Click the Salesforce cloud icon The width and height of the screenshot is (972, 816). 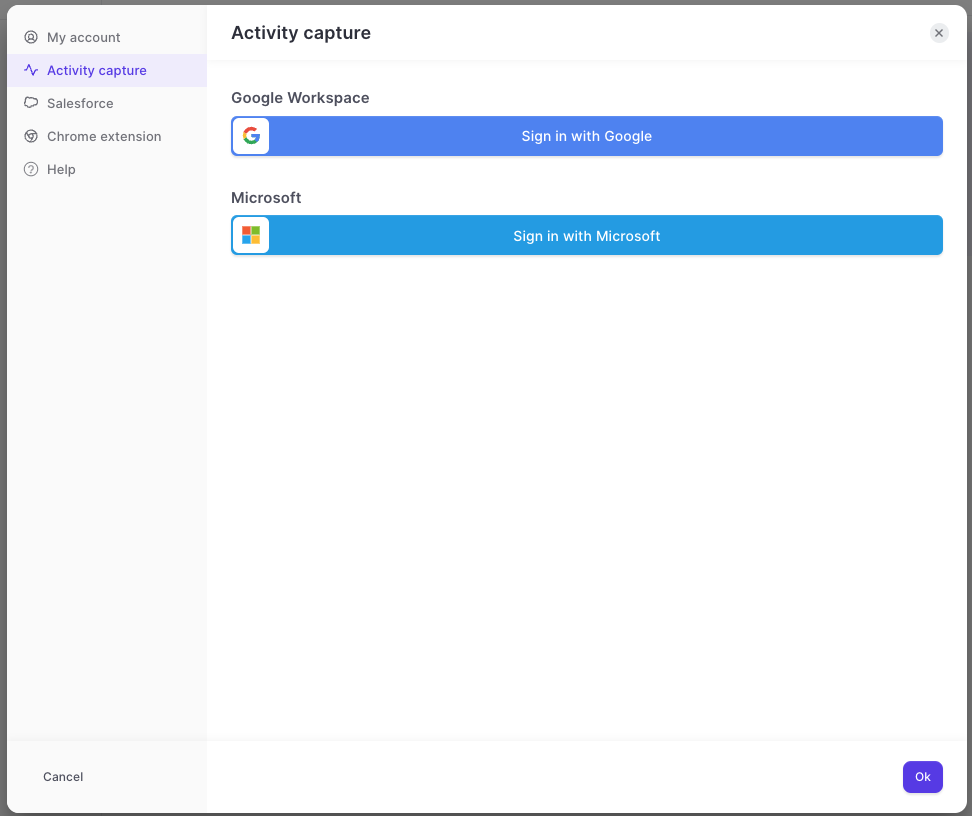tap(31, 103)
